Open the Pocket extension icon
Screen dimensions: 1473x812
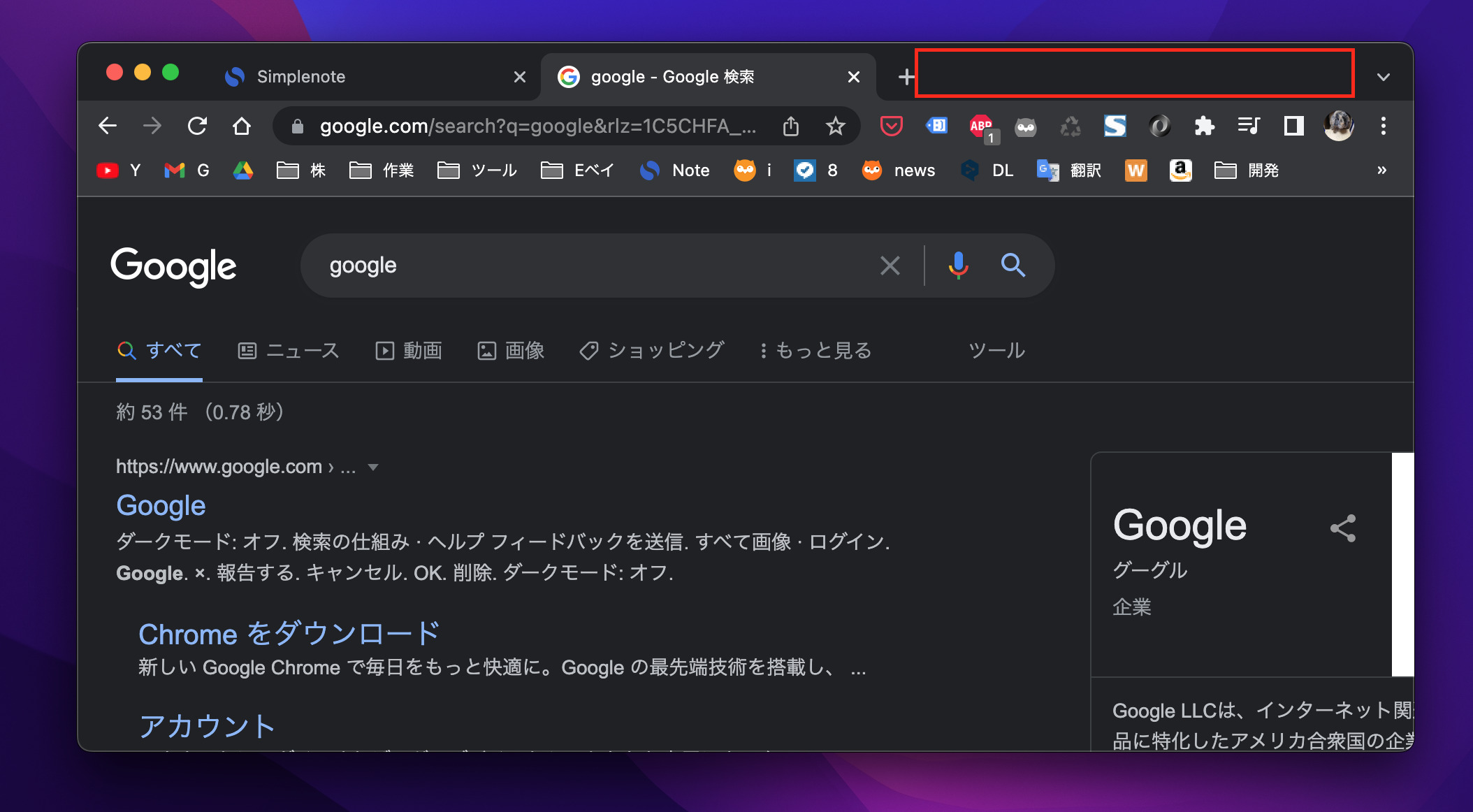pos(891,126)
